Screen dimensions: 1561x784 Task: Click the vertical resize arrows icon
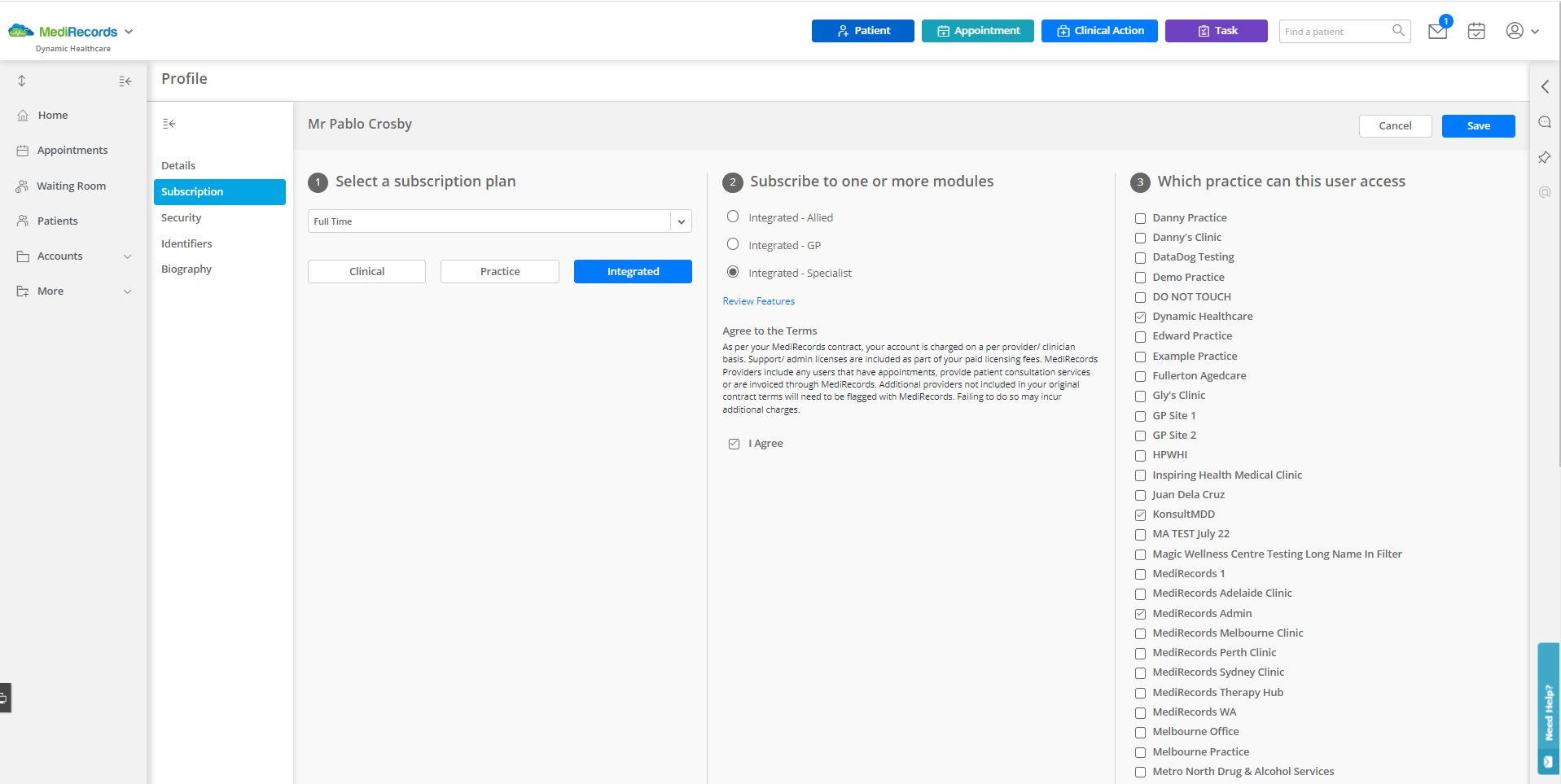22,81
